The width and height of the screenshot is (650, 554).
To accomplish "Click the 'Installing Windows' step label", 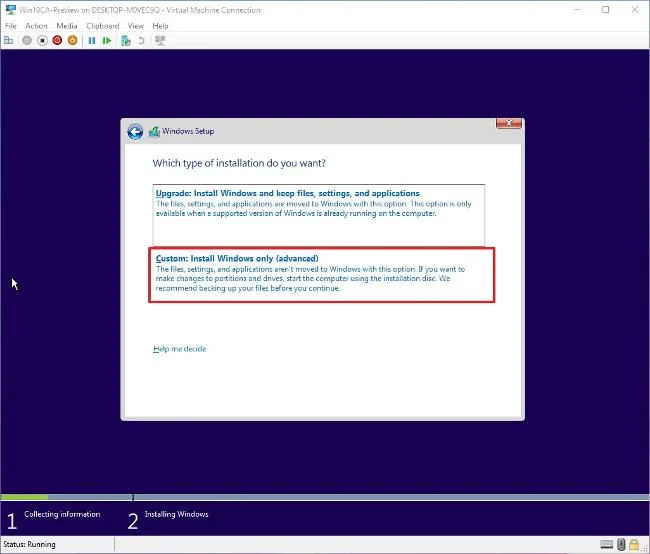I will (x=177, y=514).
